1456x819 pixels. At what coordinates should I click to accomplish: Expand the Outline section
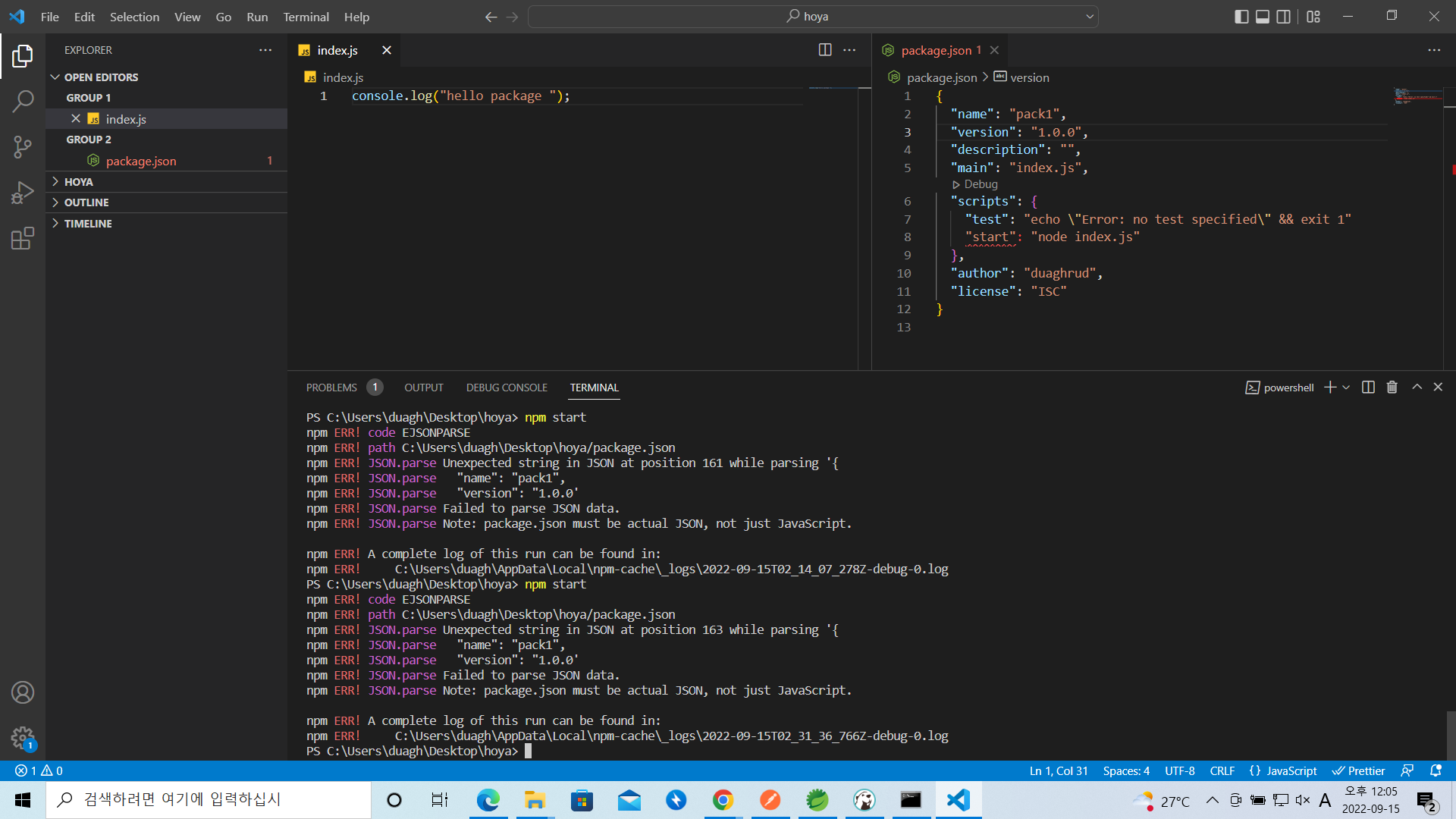(167, 202)
